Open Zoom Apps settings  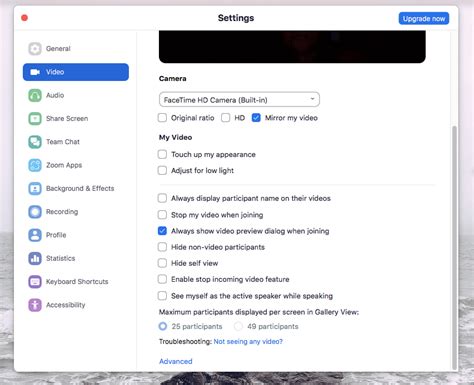76,165
